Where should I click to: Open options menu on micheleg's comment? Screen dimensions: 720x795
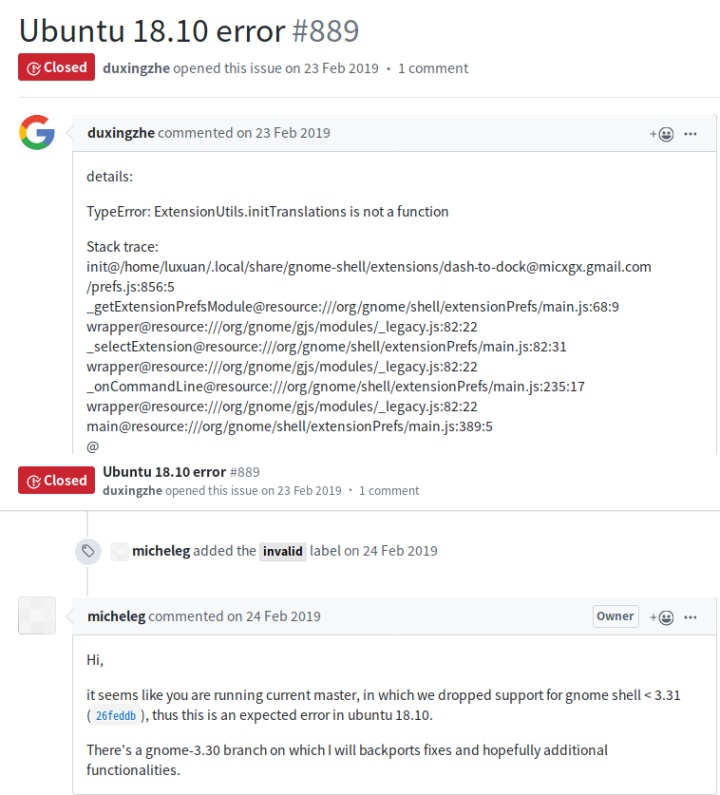(690, 617)
